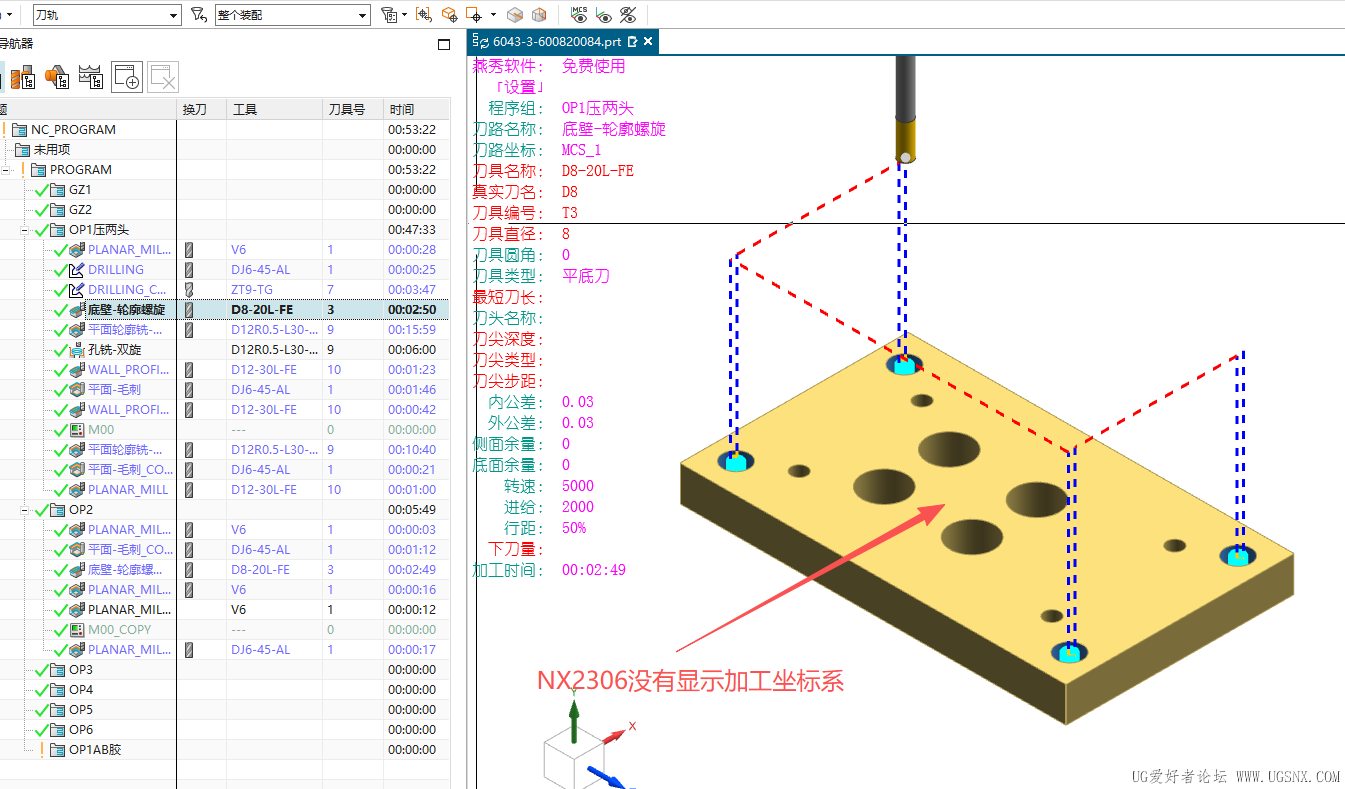Click the create new window navigator icon

click(x=127, y=76)
